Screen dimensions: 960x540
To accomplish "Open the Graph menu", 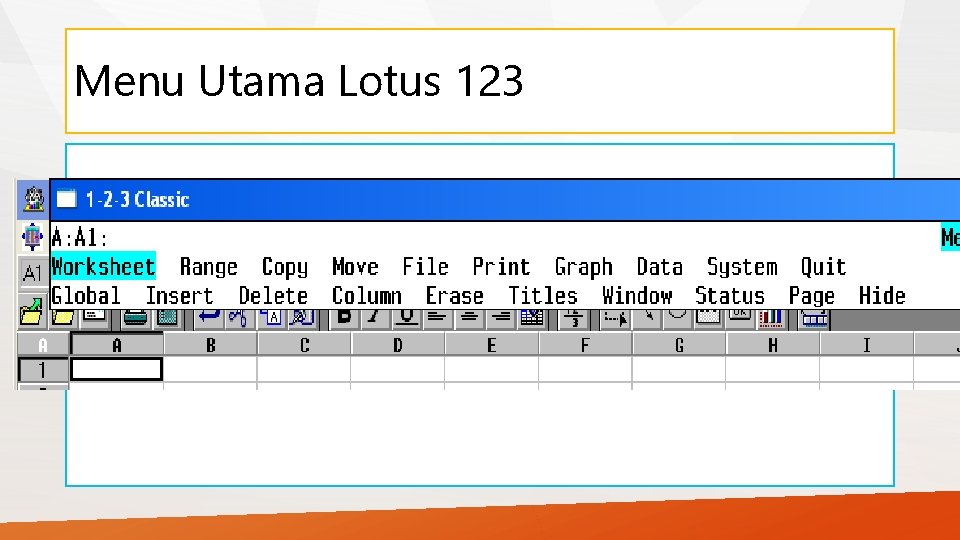I will (583, 266).
